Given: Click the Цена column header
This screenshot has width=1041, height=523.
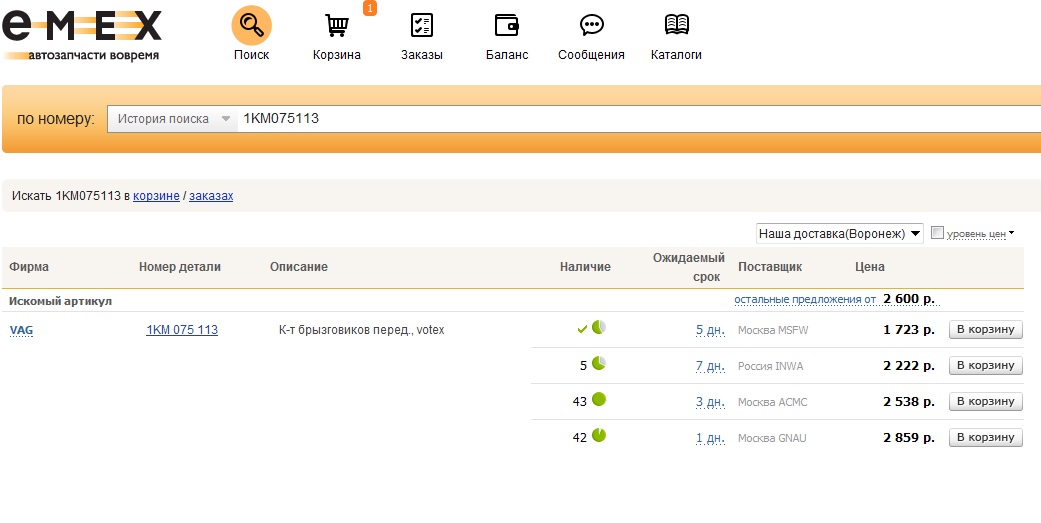Looking at the screenshot, I should coord(870,267).
